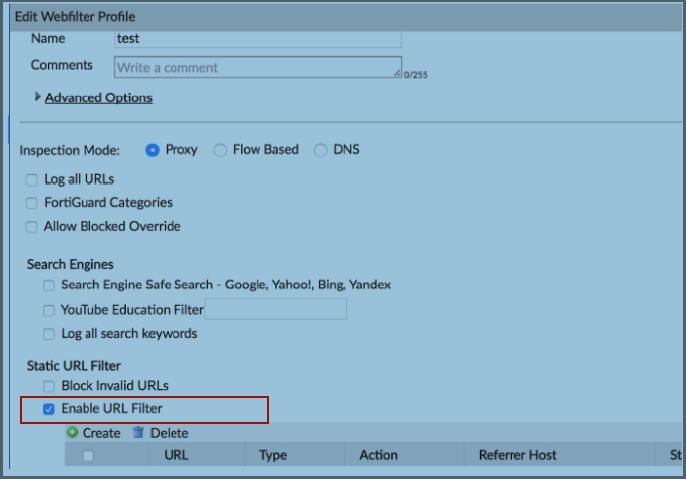Sort by the Action column header
Screen dimensions: 686x481
pos(378,455)
